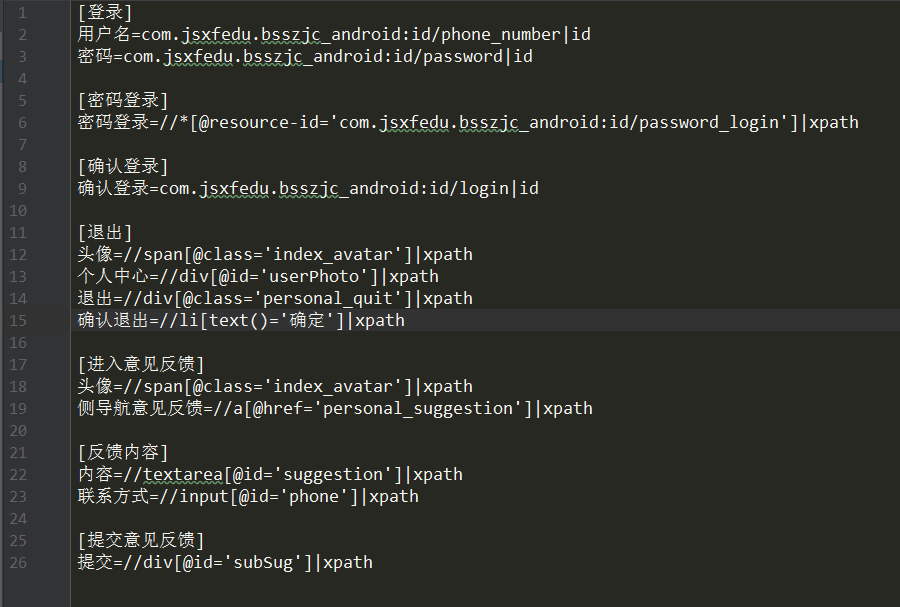Click the [确认登录] section header
900x607 pixels.
(x=123, y=166)
